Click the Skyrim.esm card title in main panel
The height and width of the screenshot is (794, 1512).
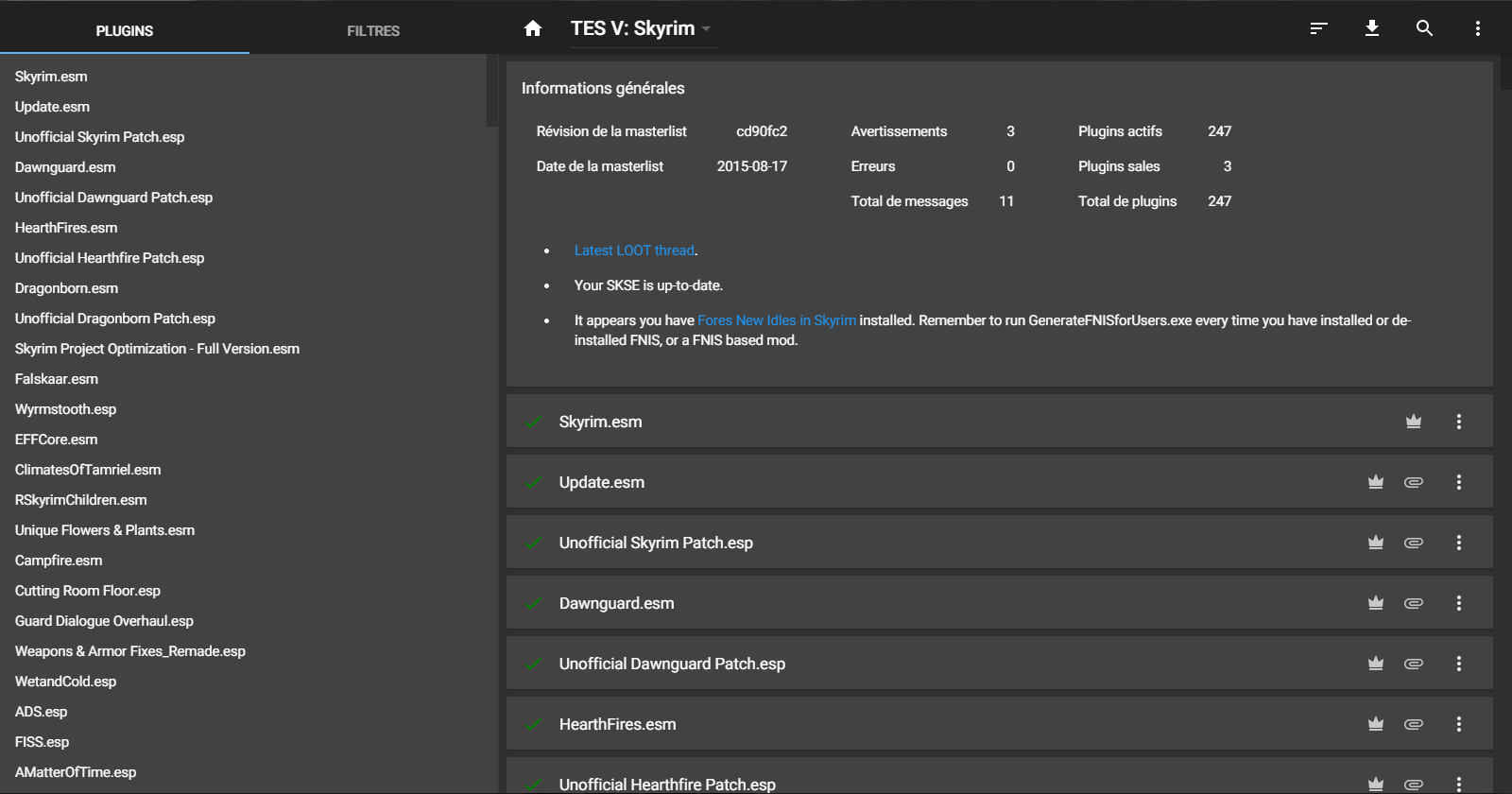point(601,422)
